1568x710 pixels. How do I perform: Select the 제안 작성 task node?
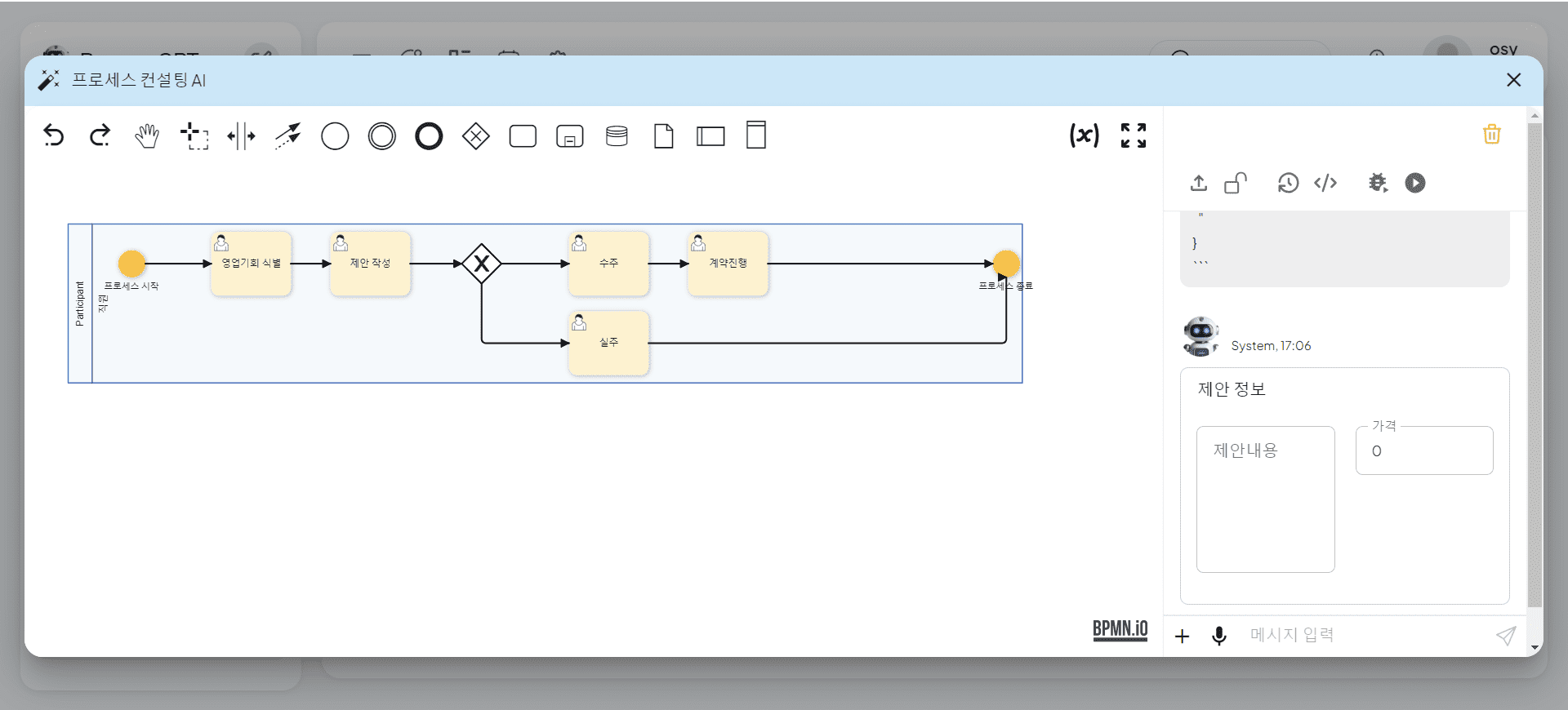(x=370, y=264)
